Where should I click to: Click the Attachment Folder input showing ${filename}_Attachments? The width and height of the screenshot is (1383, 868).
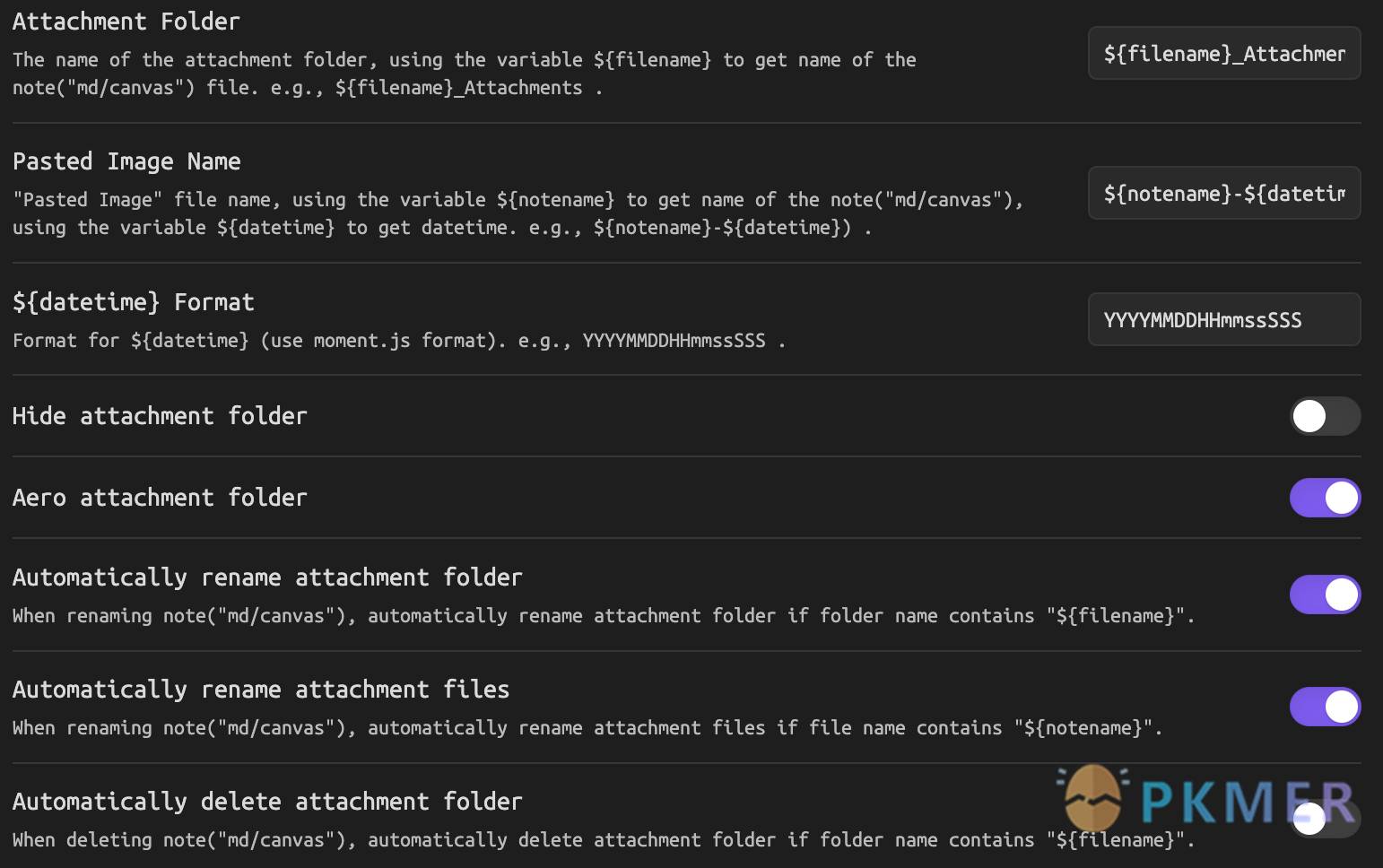coord(1223,53)
